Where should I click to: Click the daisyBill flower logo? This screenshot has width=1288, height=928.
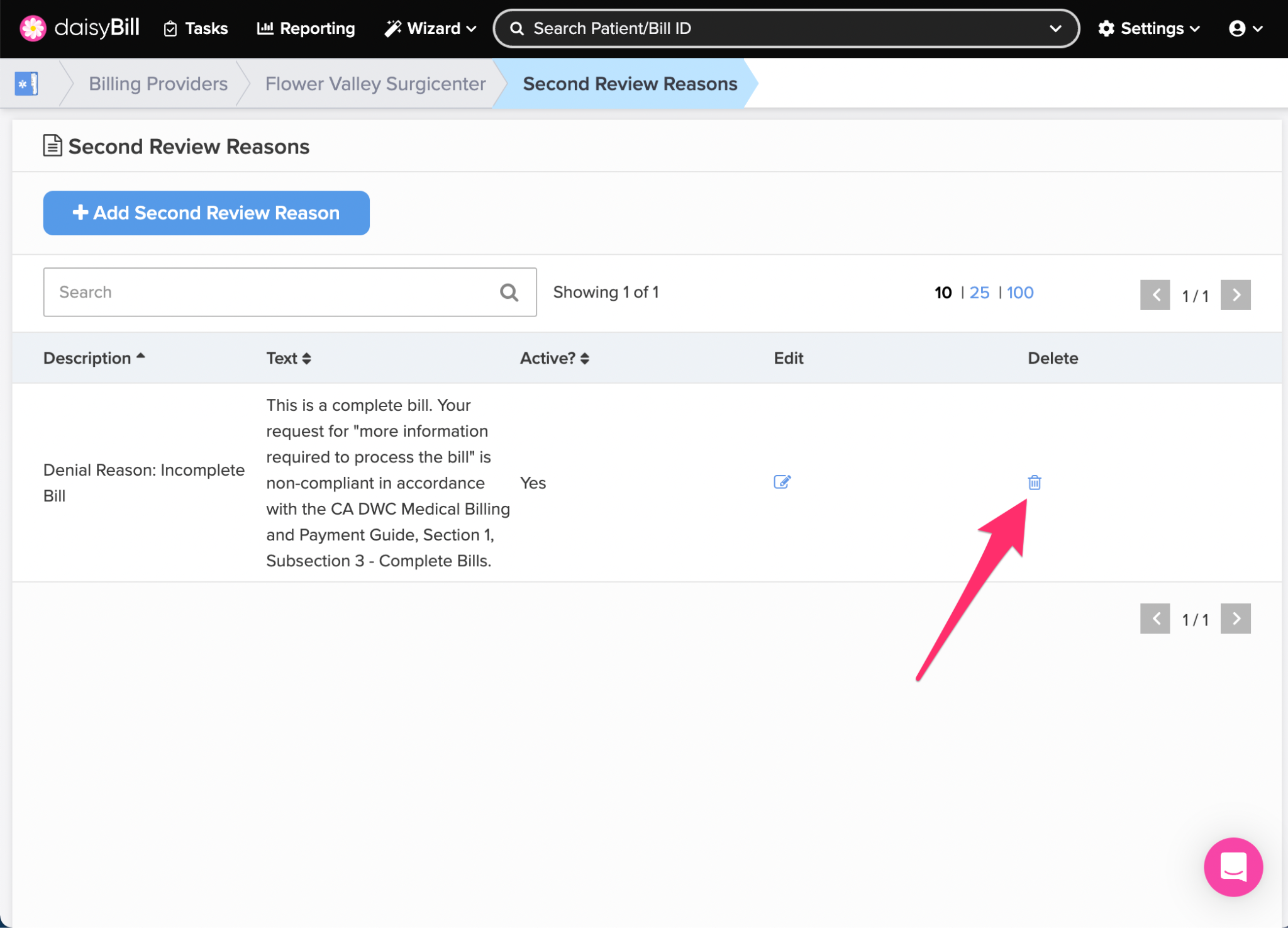click(x=33, y=28)
